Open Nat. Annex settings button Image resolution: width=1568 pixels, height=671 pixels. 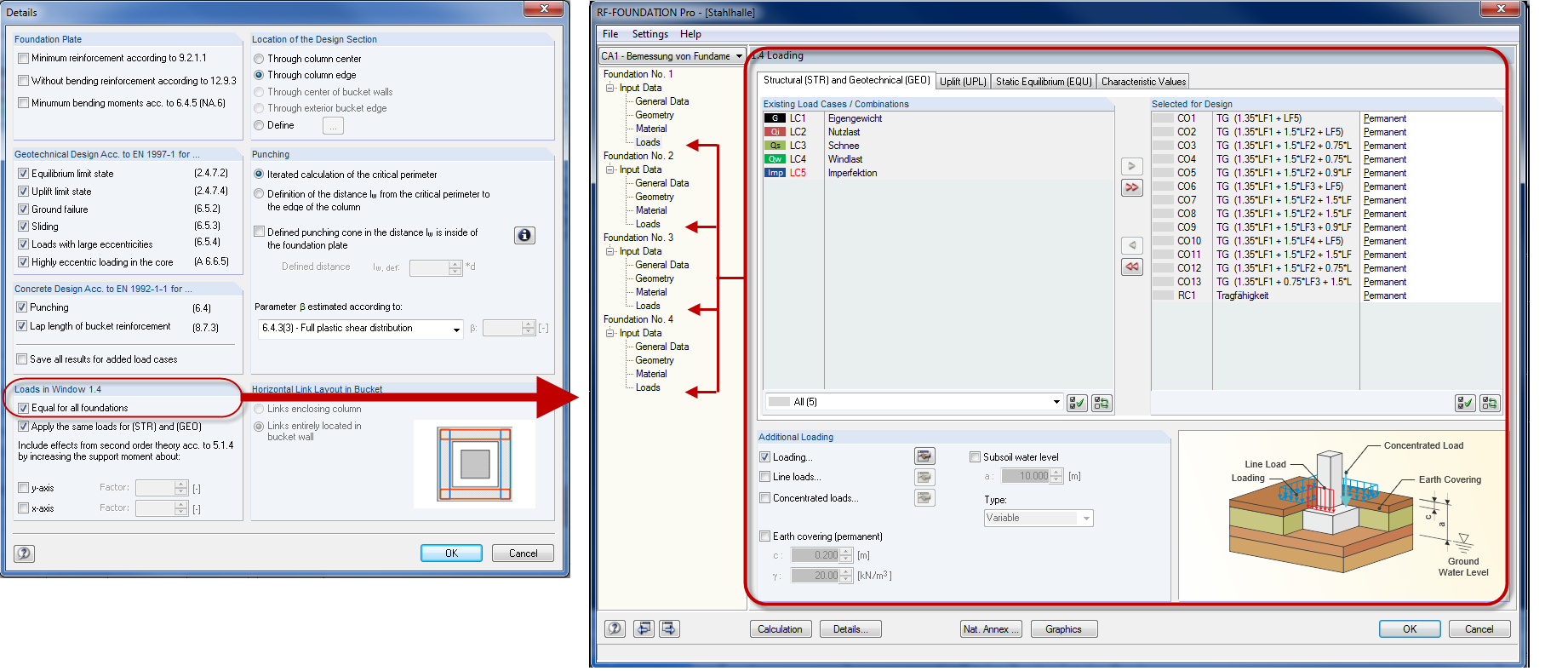[x=990, y=629]
